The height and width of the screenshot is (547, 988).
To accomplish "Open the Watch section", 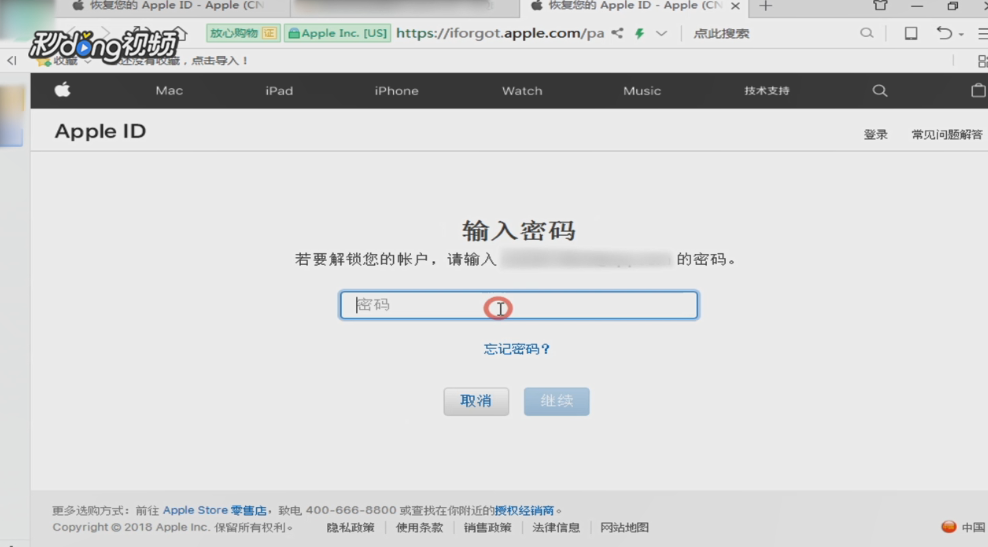I will (x=522, y=91).
